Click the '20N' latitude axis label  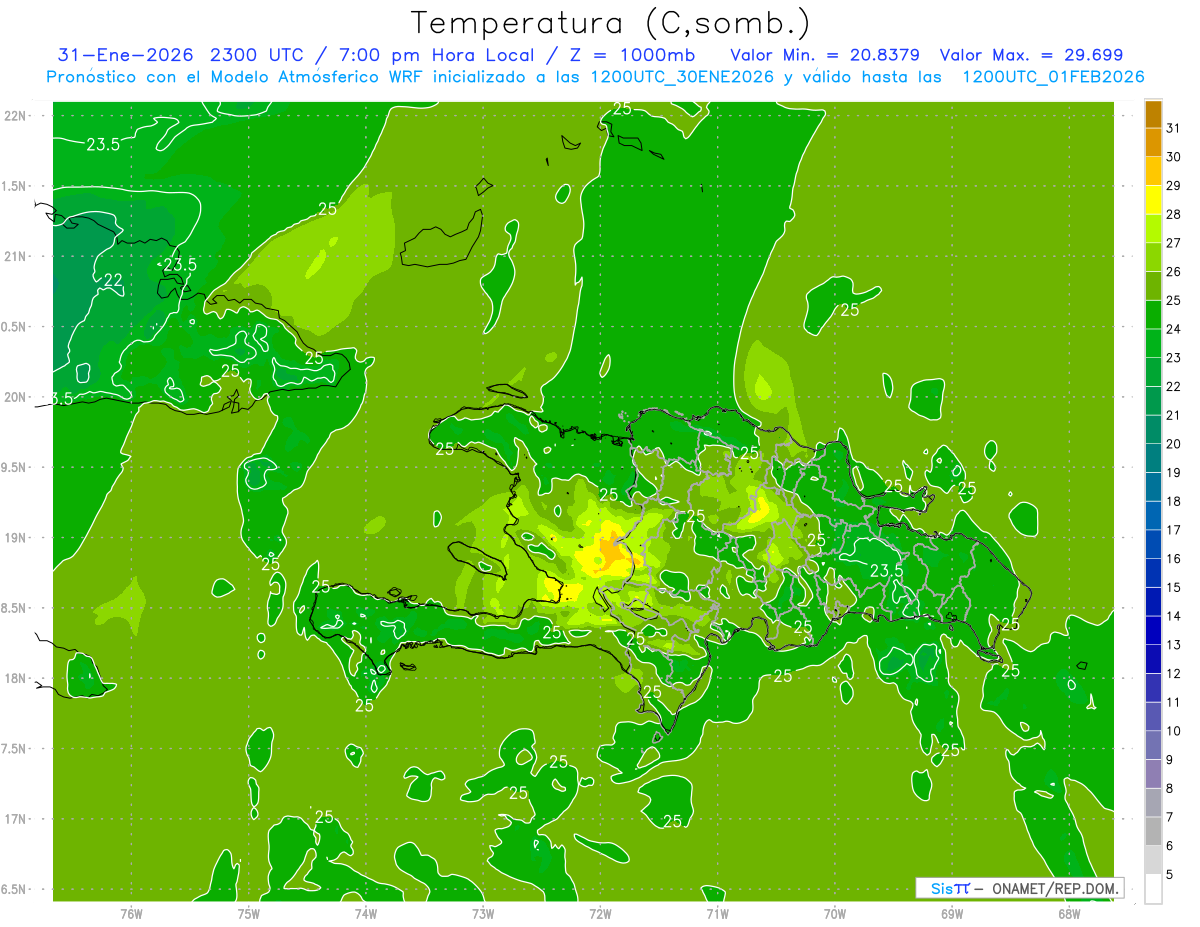point(15,397)
